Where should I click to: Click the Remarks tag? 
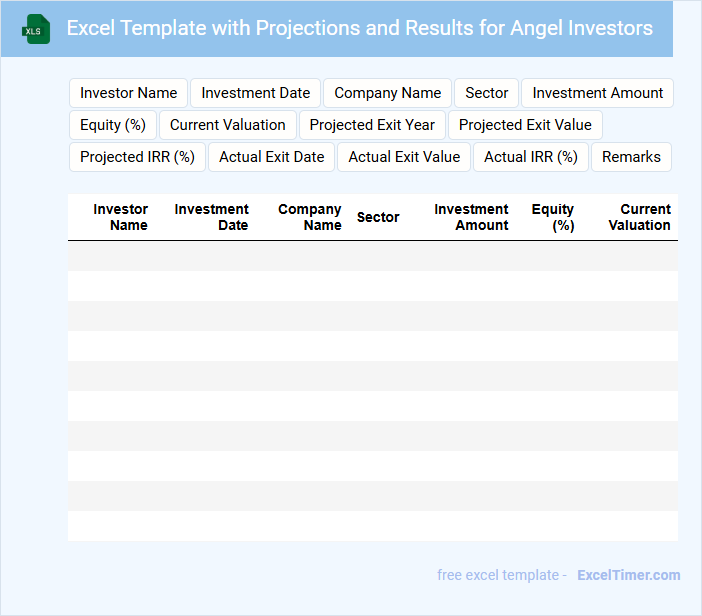point(631,157)
